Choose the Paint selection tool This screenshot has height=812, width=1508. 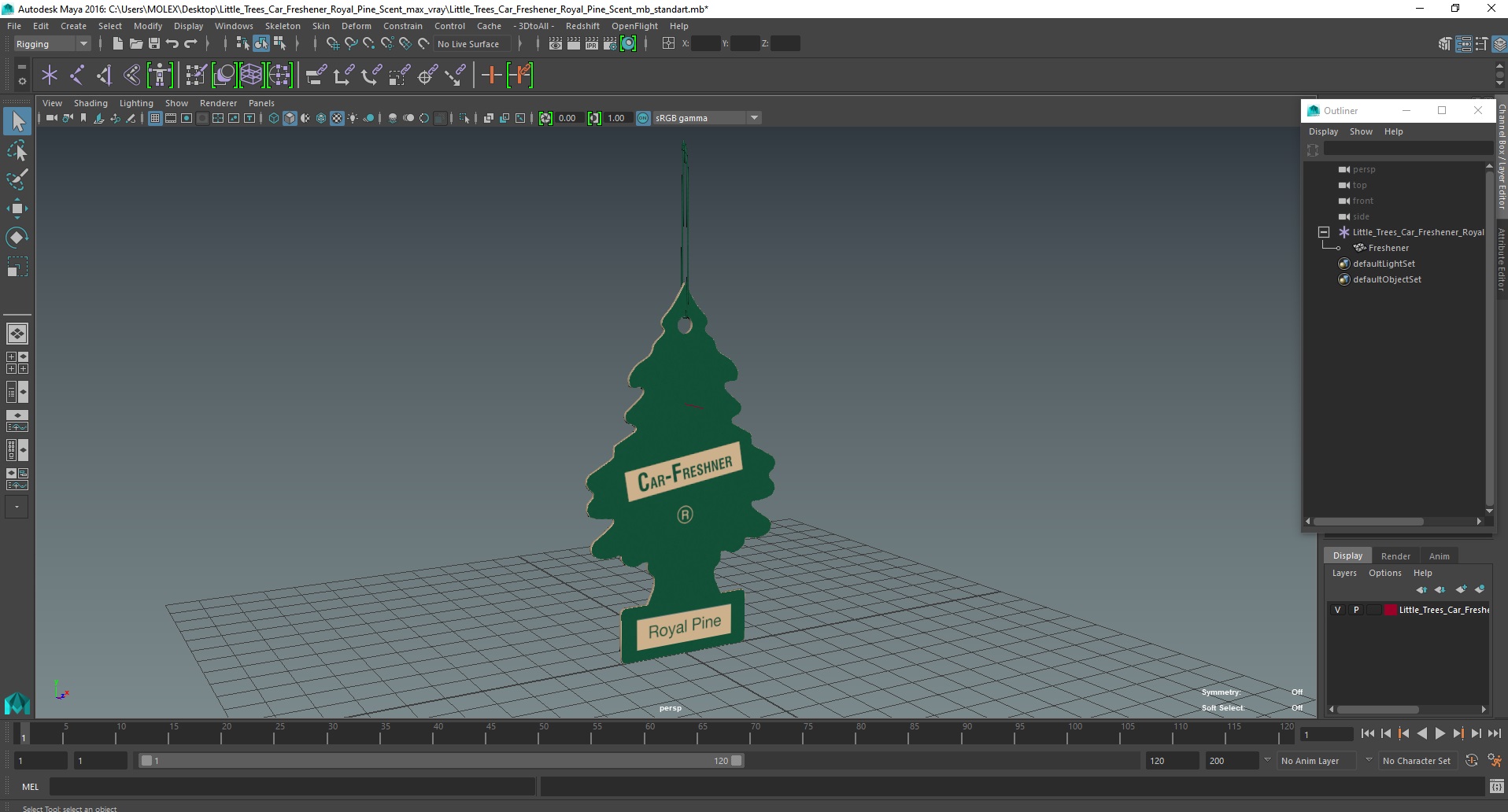[x=17, y=179]
